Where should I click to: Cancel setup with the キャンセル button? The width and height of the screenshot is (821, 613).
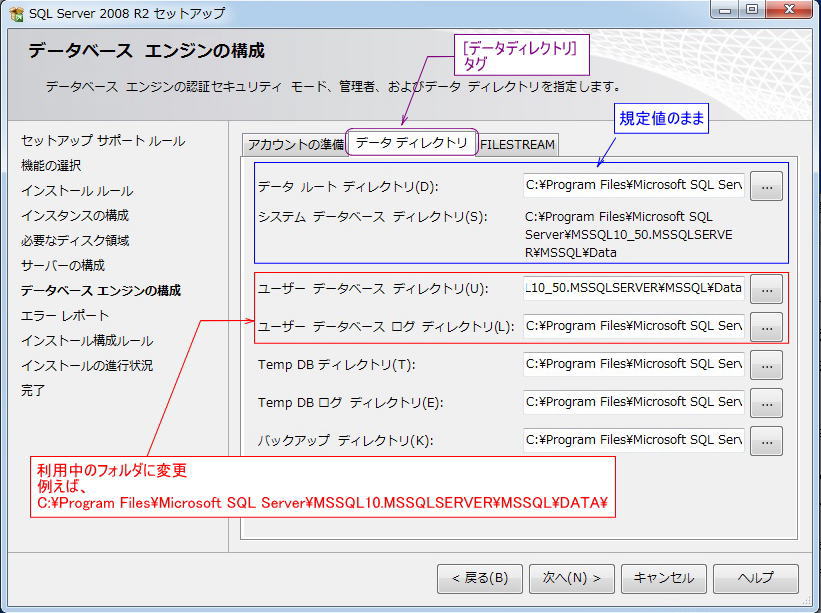pos(663,578)
